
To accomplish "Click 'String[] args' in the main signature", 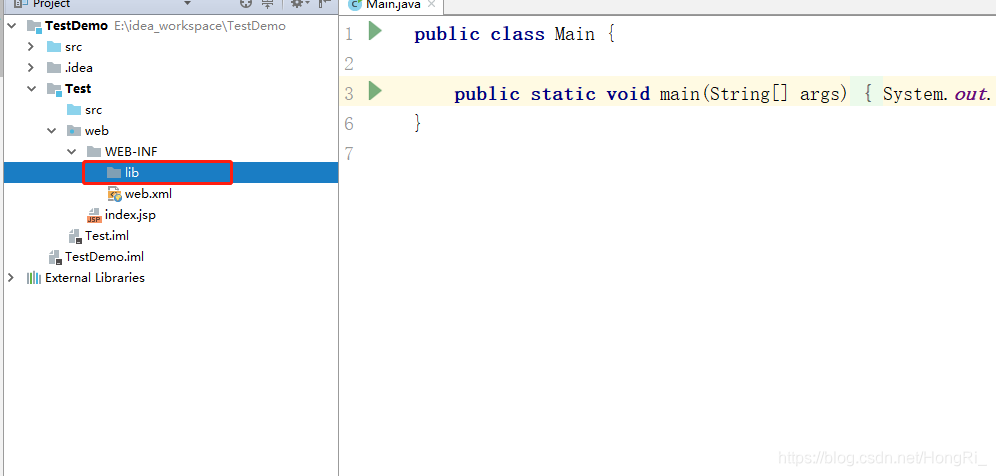I will point(779,94).
